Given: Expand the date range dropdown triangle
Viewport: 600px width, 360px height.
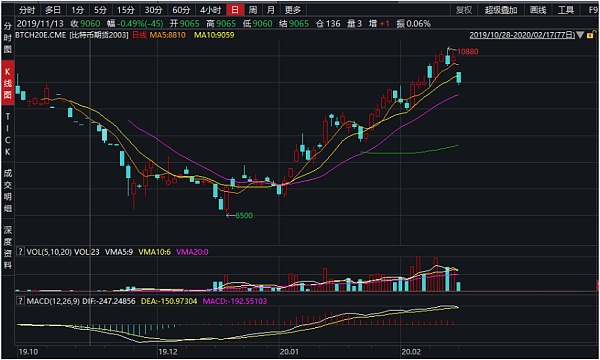Looking at the screenshot, I should tap(580, 35).
